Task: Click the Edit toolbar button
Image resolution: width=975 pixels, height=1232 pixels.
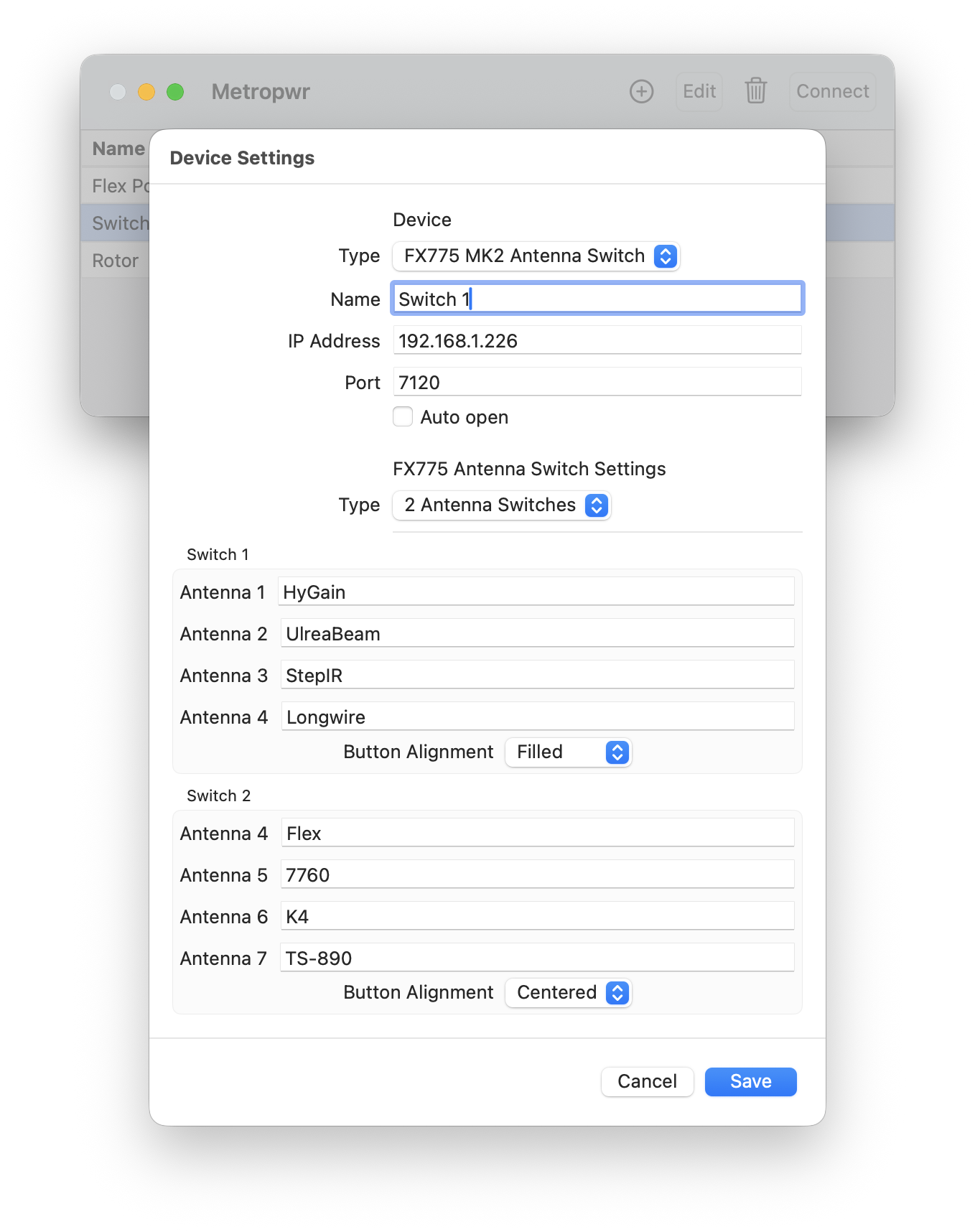Action: (x=699, y=92)
